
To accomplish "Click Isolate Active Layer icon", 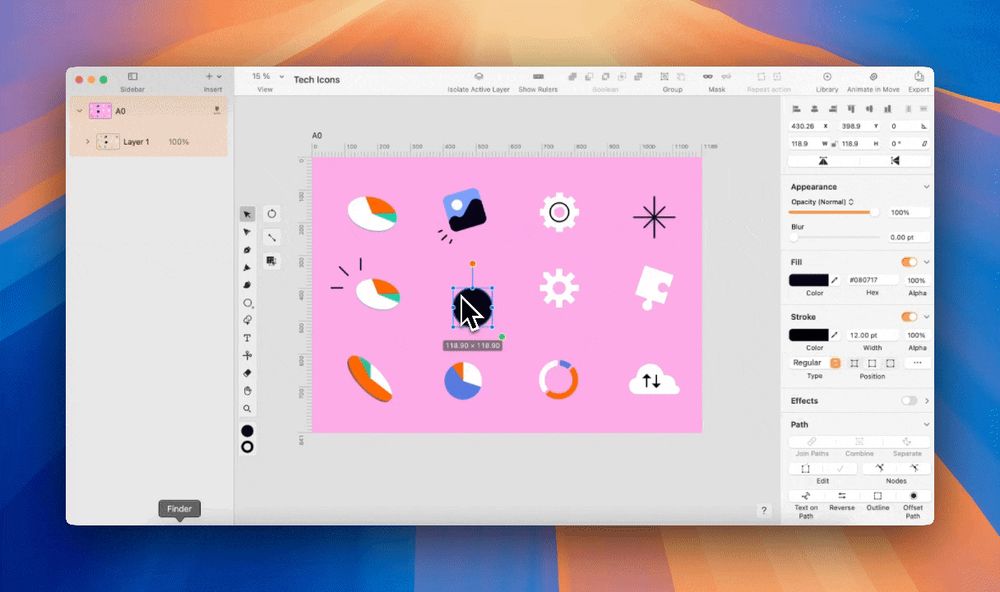I will 478,77.
